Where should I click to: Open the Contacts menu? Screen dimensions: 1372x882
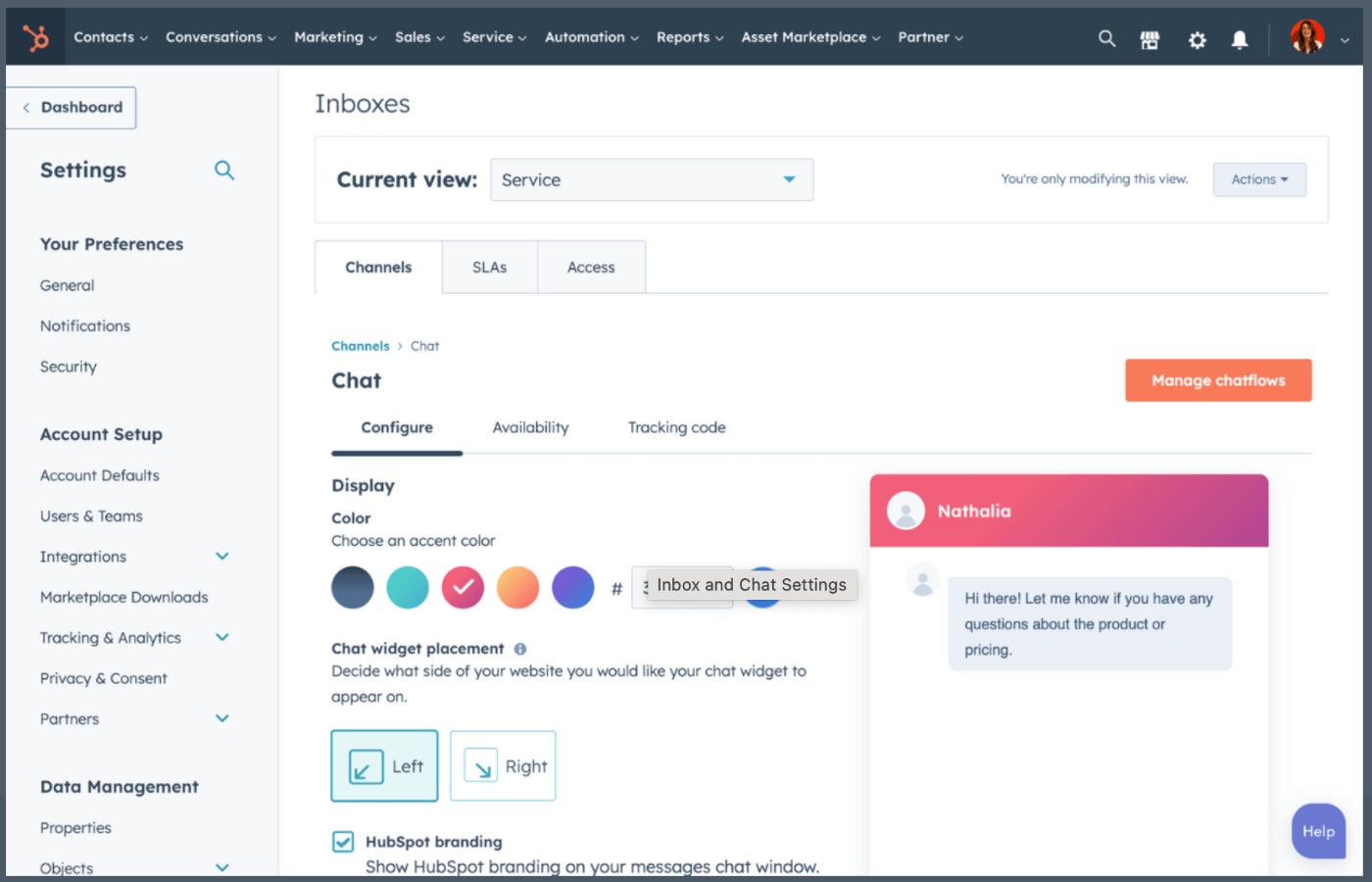(111, 37)
